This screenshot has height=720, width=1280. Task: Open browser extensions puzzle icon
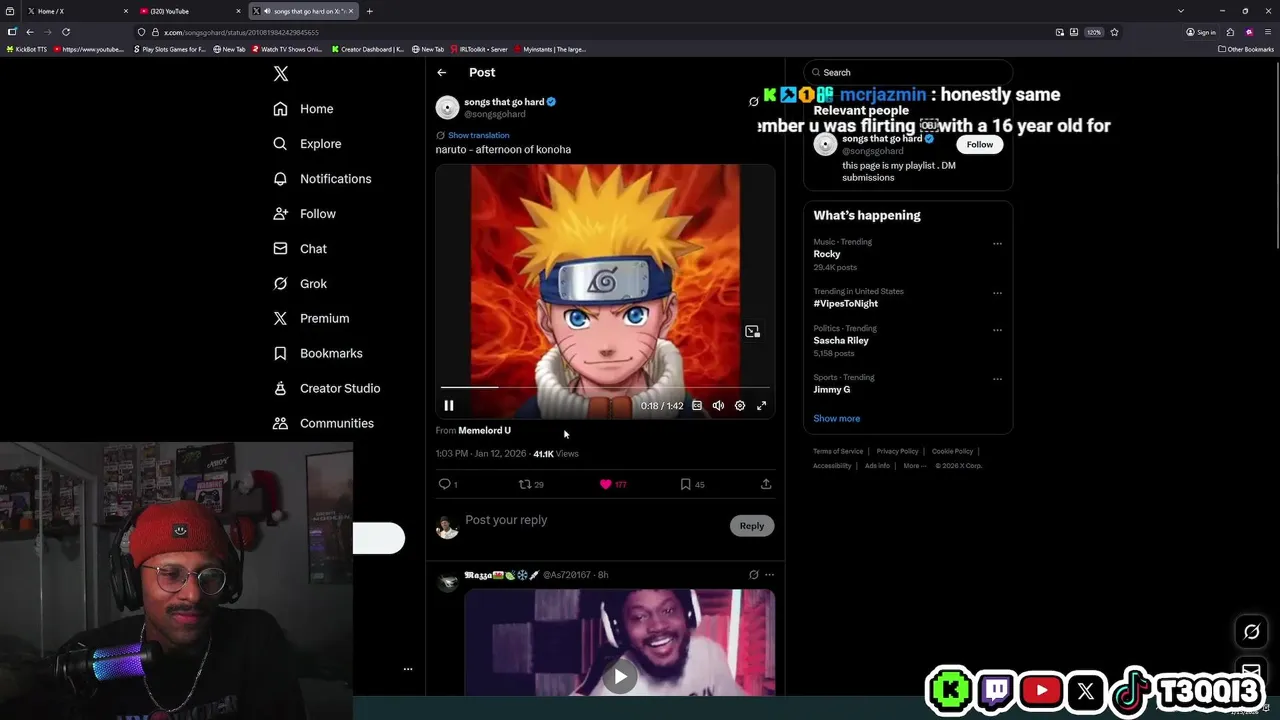[x=1231, y=32]
